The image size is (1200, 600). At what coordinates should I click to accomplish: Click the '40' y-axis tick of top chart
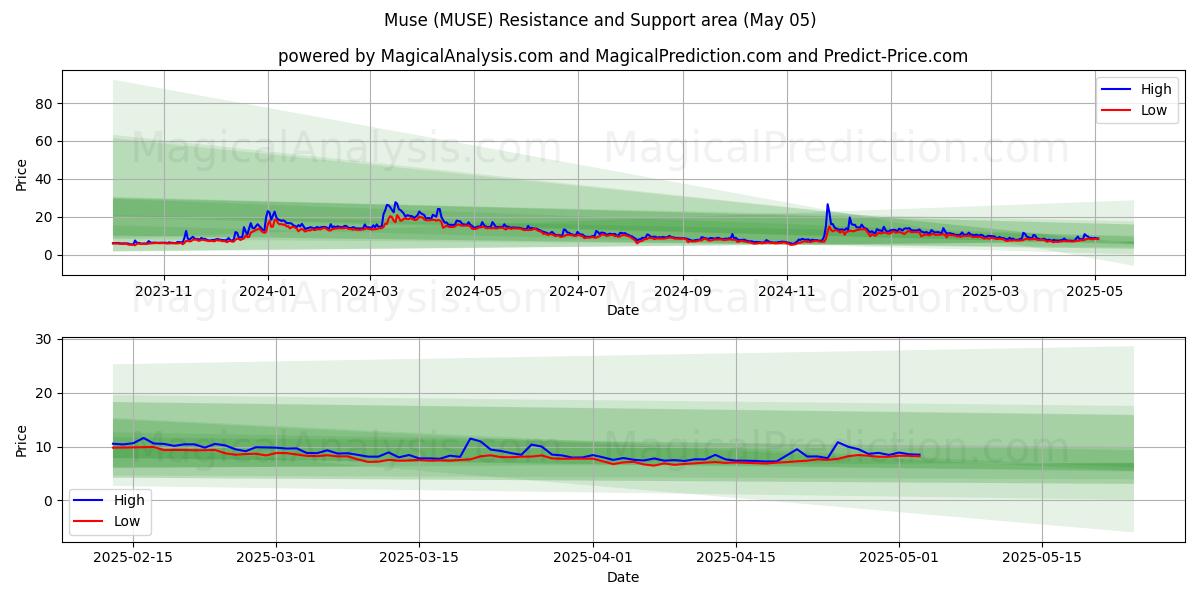(44, 180)
